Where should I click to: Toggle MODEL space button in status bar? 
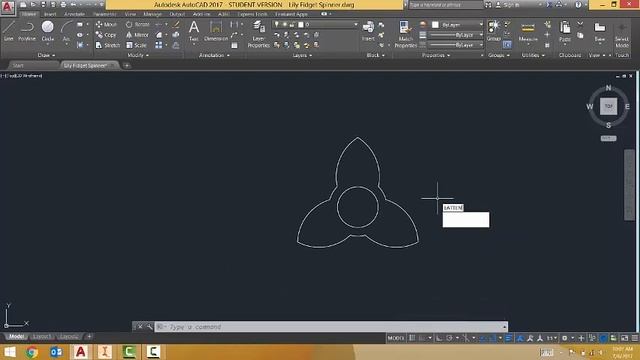tap(396, 338)
